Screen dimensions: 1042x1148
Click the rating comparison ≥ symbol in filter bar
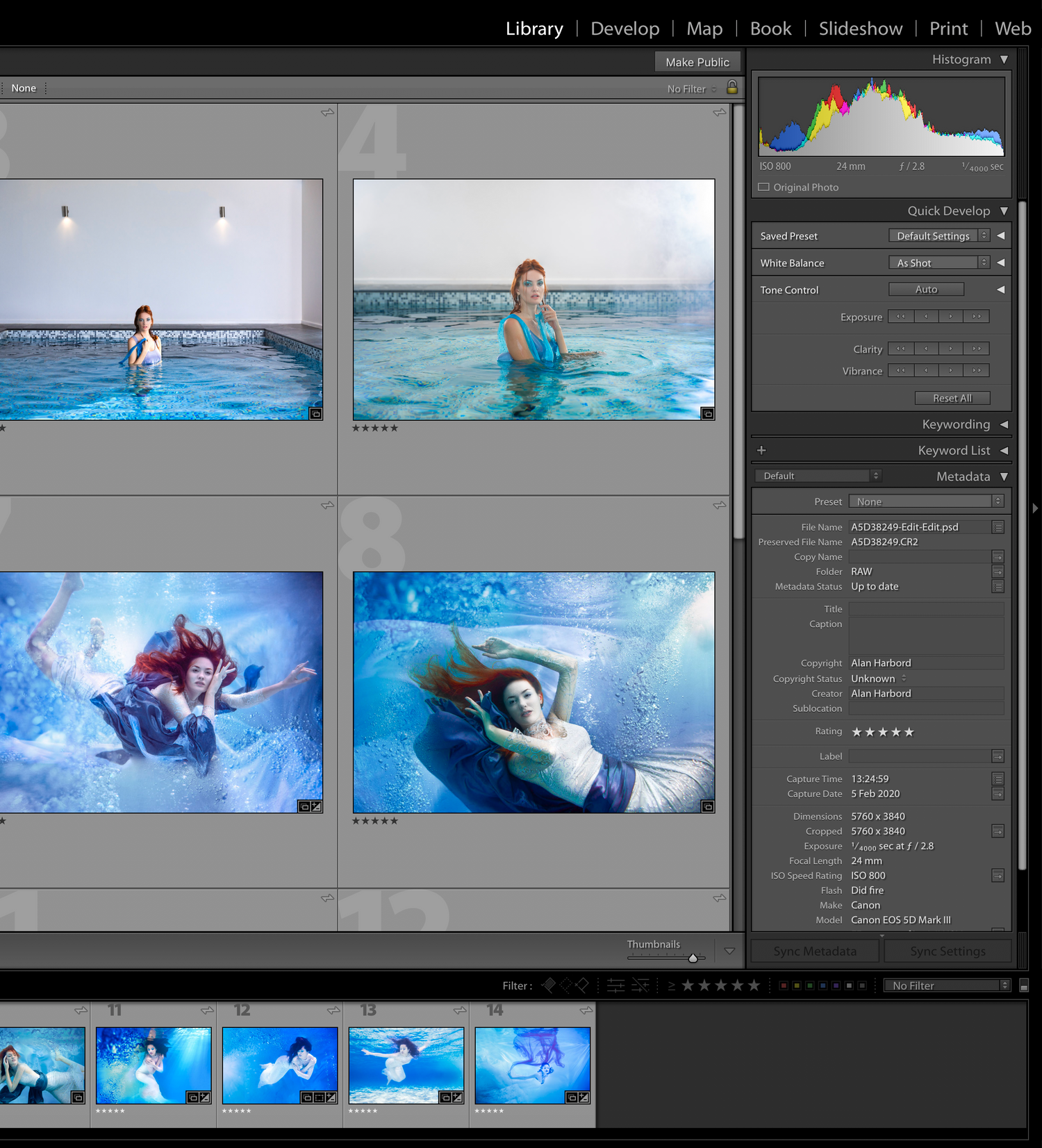click(x=671, y=985)
